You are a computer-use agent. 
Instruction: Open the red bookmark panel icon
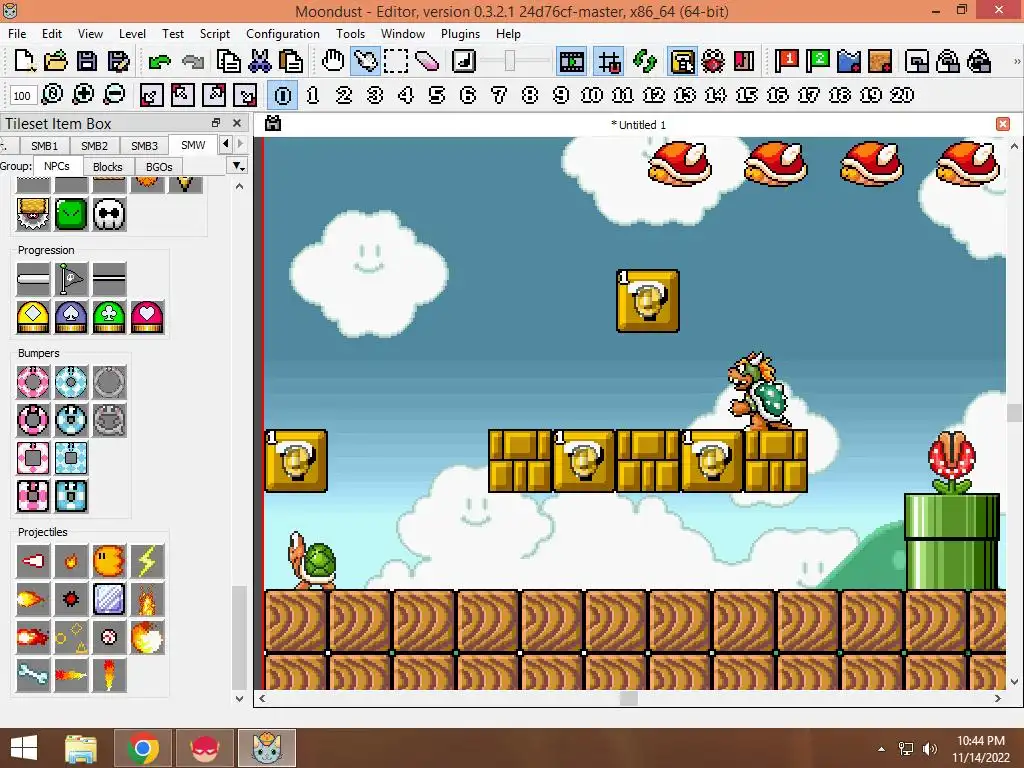744,61
